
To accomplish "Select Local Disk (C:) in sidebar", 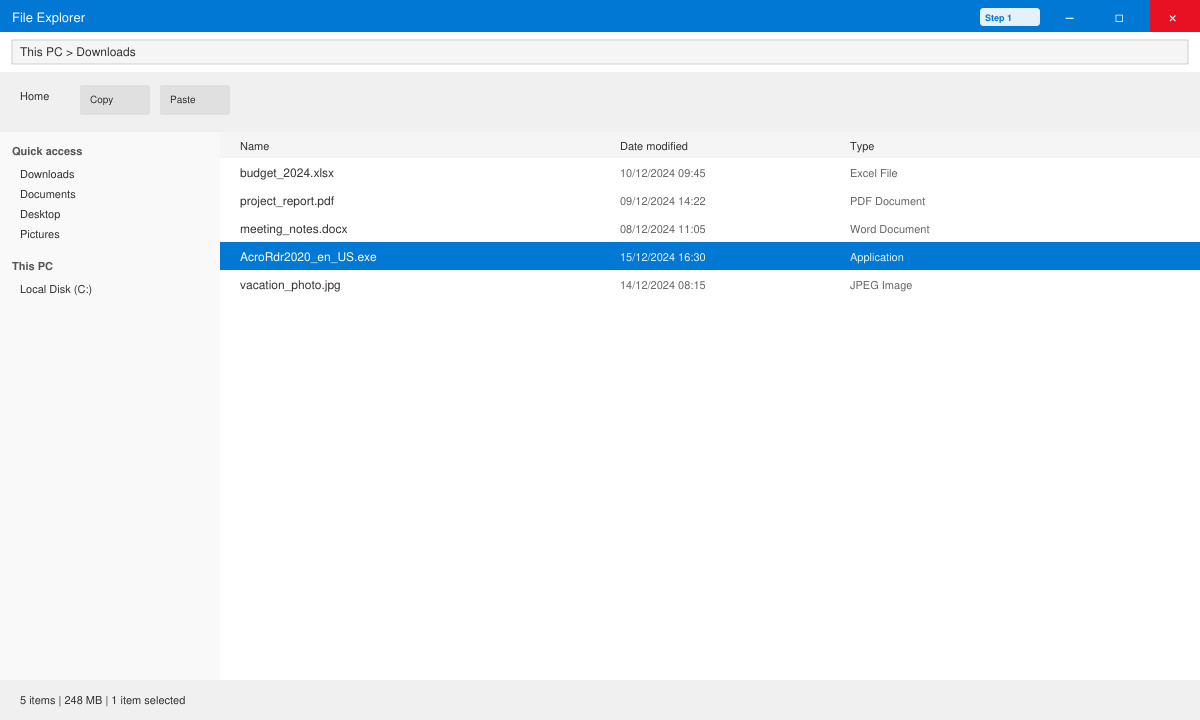I will point(56,289).
